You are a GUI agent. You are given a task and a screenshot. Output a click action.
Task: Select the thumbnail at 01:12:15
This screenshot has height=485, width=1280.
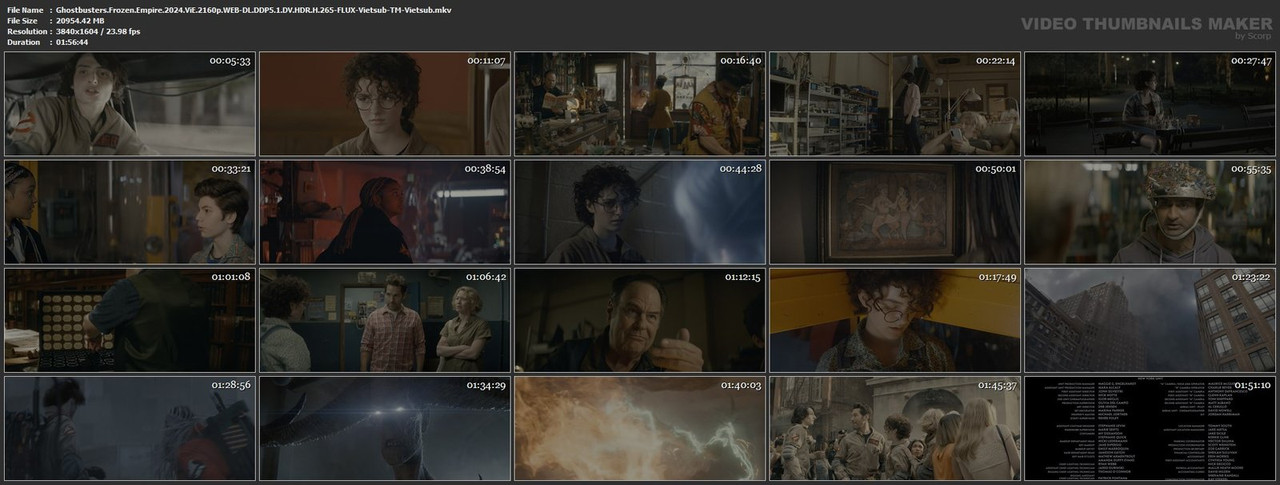[639, 320]
